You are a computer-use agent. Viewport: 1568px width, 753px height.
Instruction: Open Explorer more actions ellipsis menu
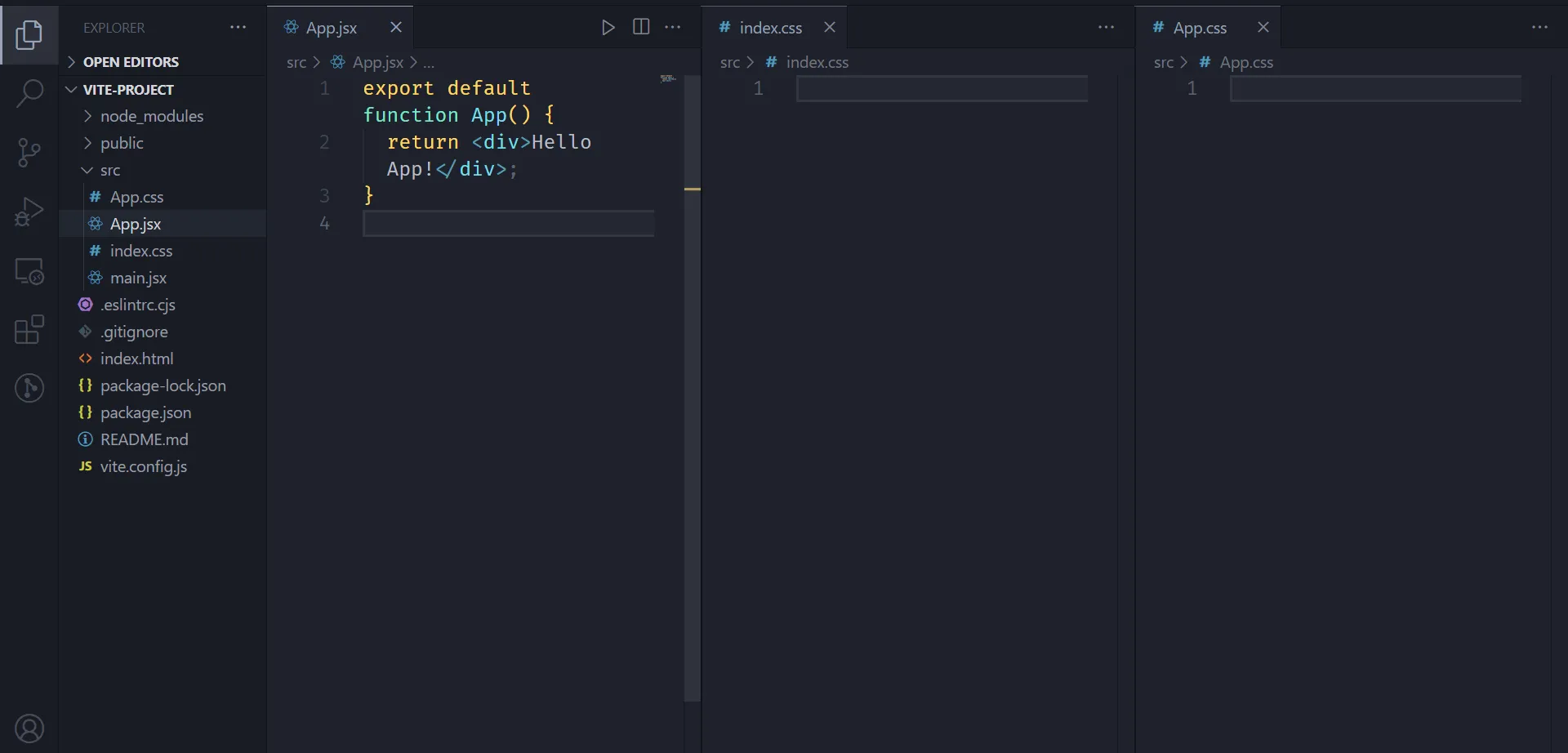[x=238, y=28]
